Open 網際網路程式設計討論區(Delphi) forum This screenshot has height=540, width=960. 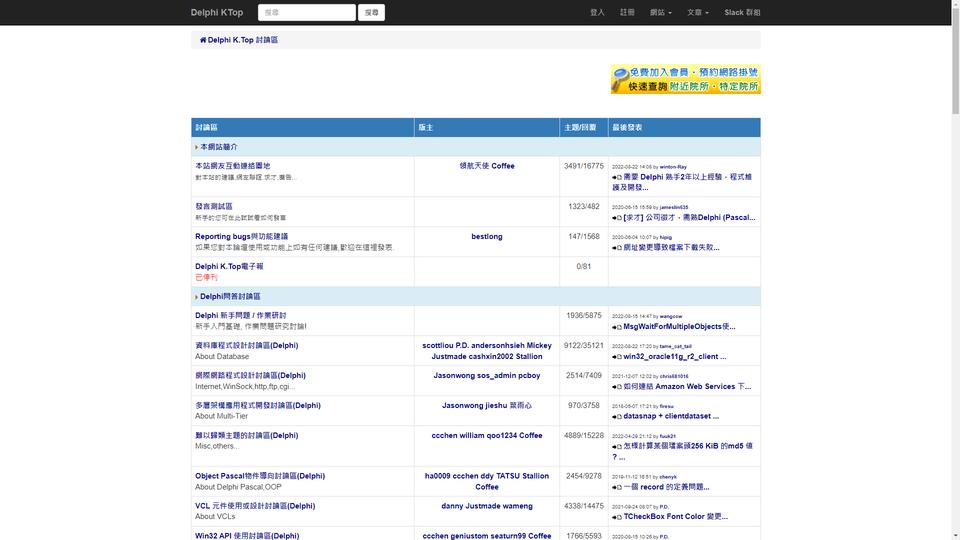coord(250,375)
